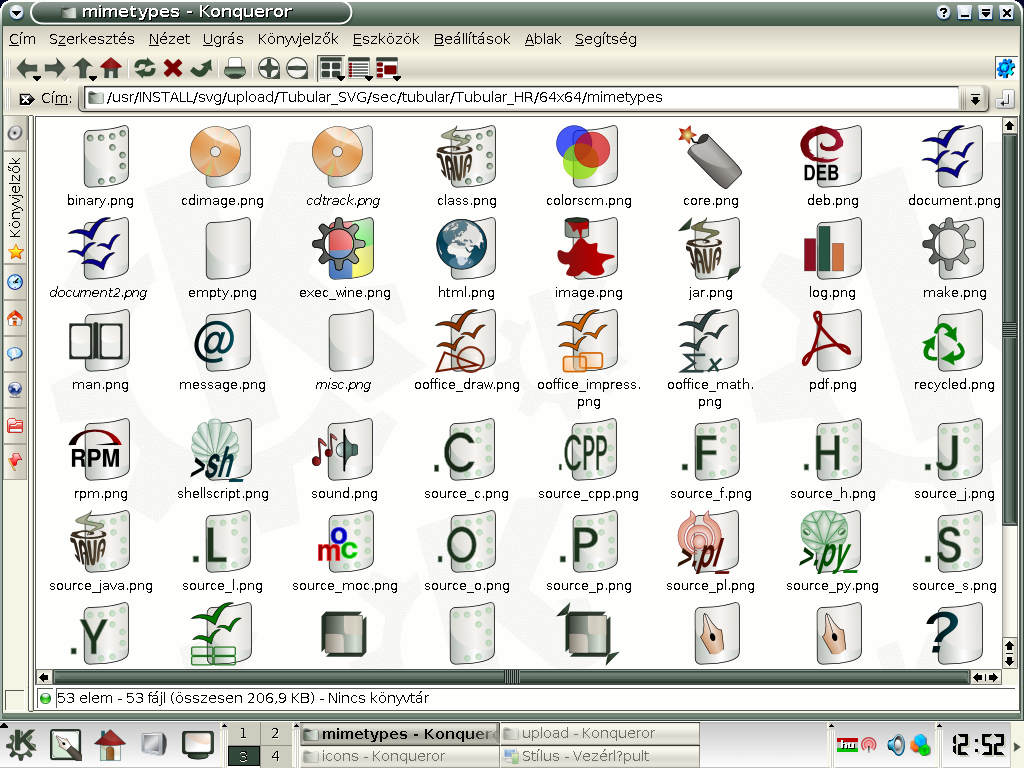
Task: Click the horizontal scrollbar left arrow
Action: (x=44, y=677)
